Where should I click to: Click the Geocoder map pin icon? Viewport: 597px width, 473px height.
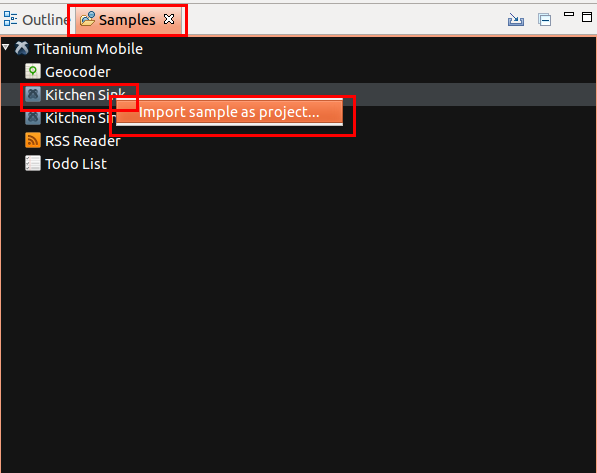pos(33,72)
